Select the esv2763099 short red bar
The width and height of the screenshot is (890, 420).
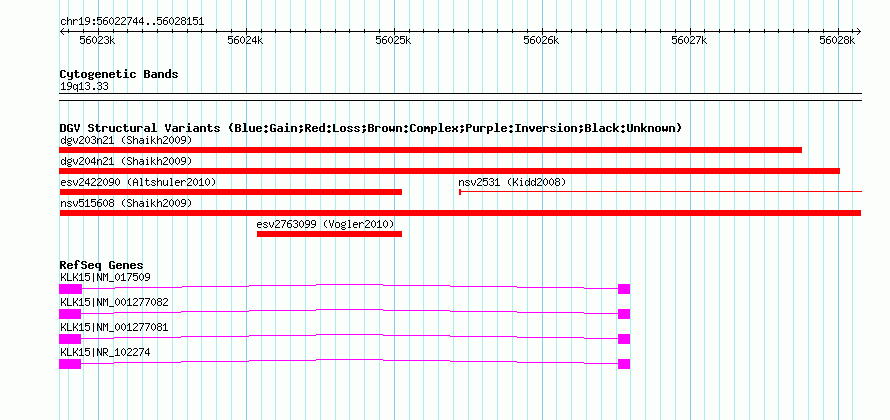329,234
